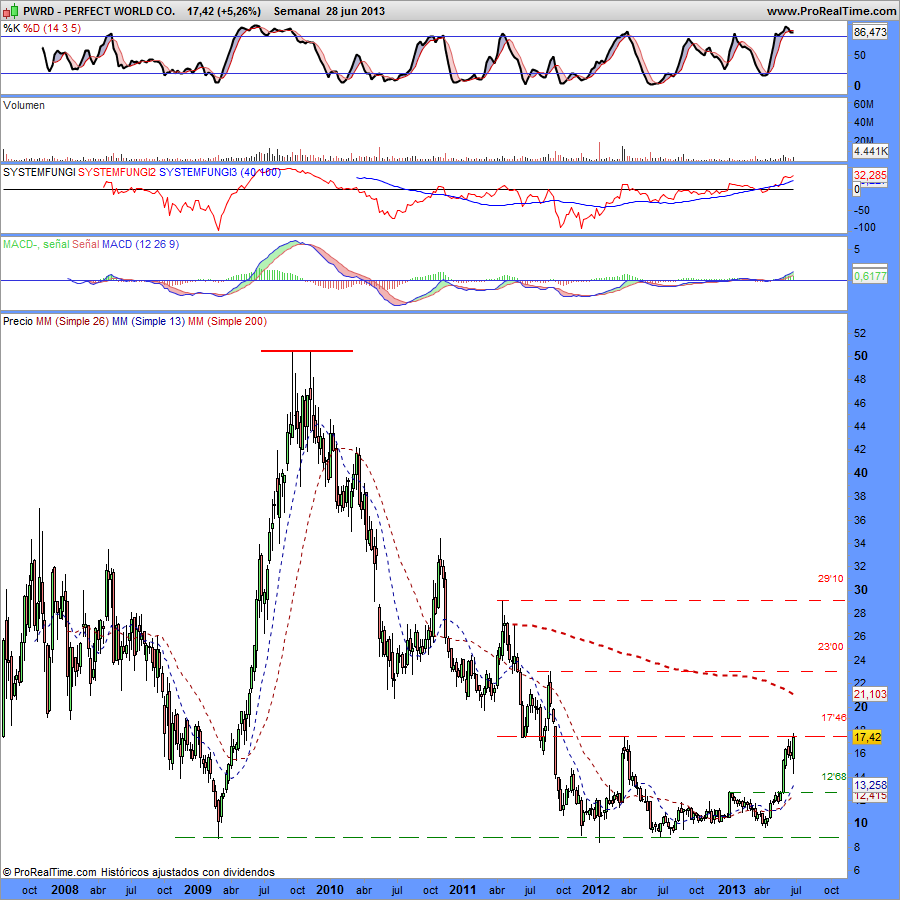Viewport: 900px width, 900px height.
Task: Click the 21,103 moving average price tag
Action: (x=870, y=694)
